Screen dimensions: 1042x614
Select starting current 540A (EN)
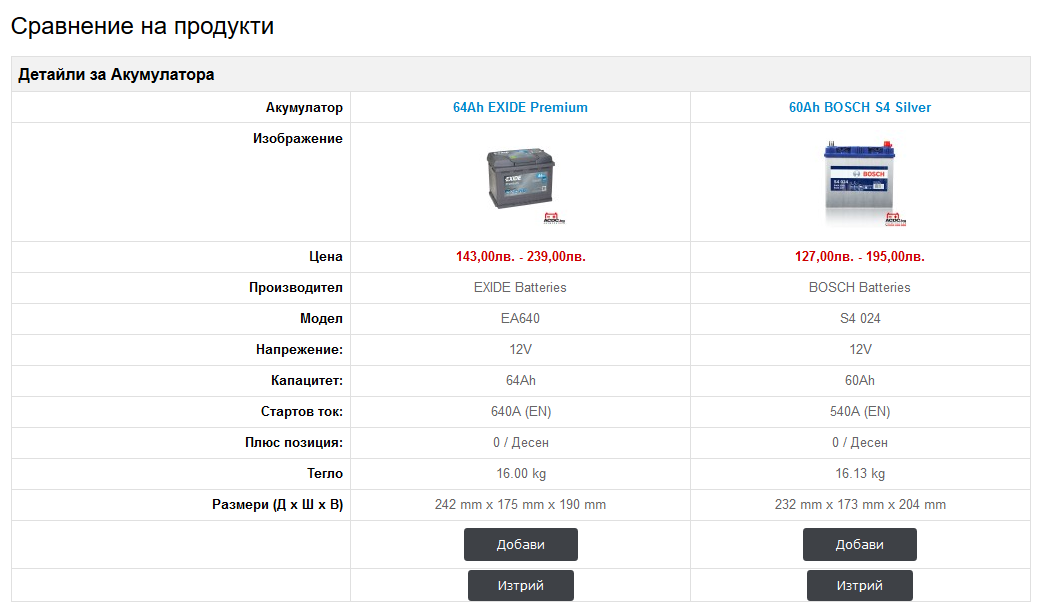coord(860,412)
